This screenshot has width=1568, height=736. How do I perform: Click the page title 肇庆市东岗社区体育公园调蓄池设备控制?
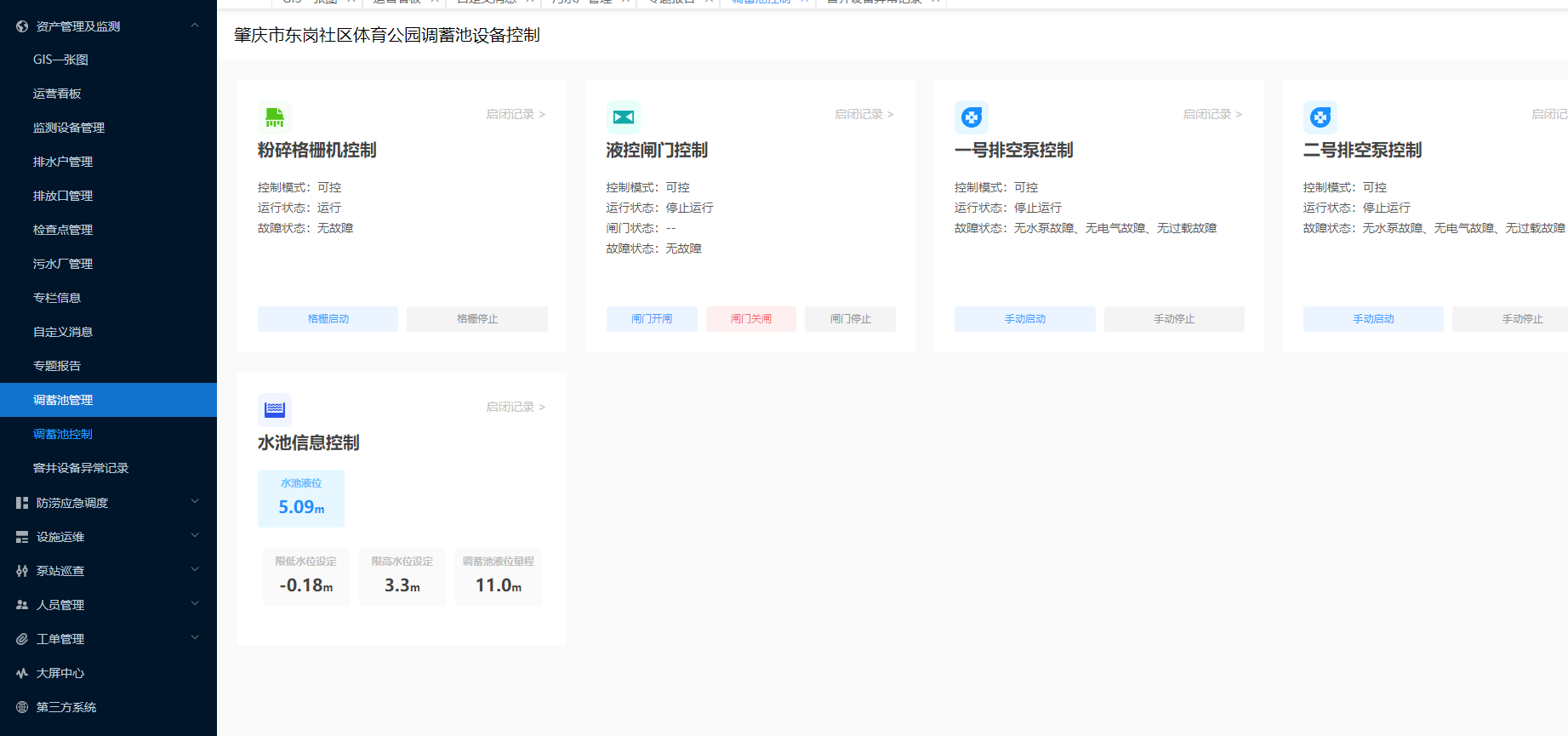(387, 35)
